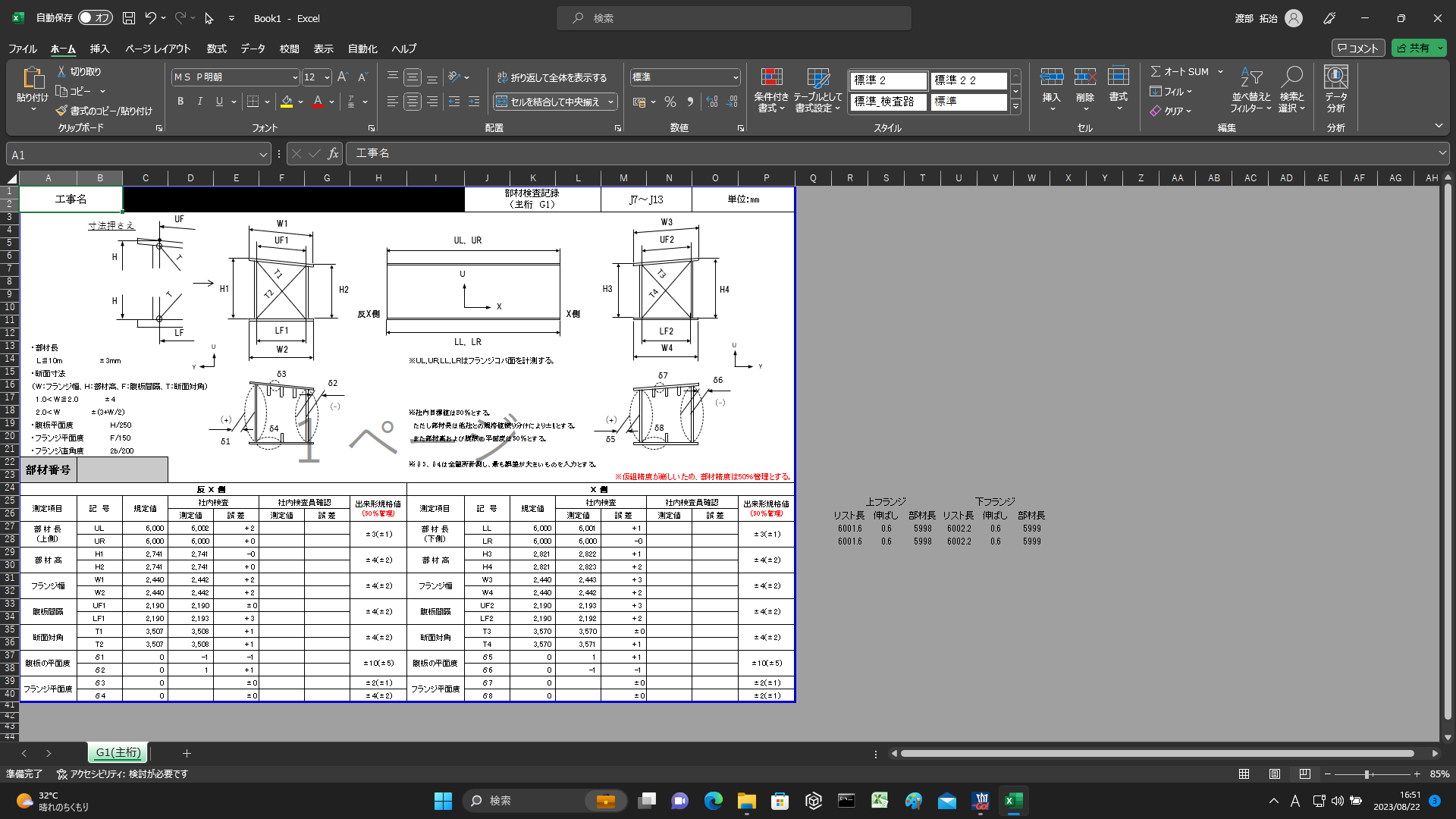Click the Percent Style icon

pos(670,102)
